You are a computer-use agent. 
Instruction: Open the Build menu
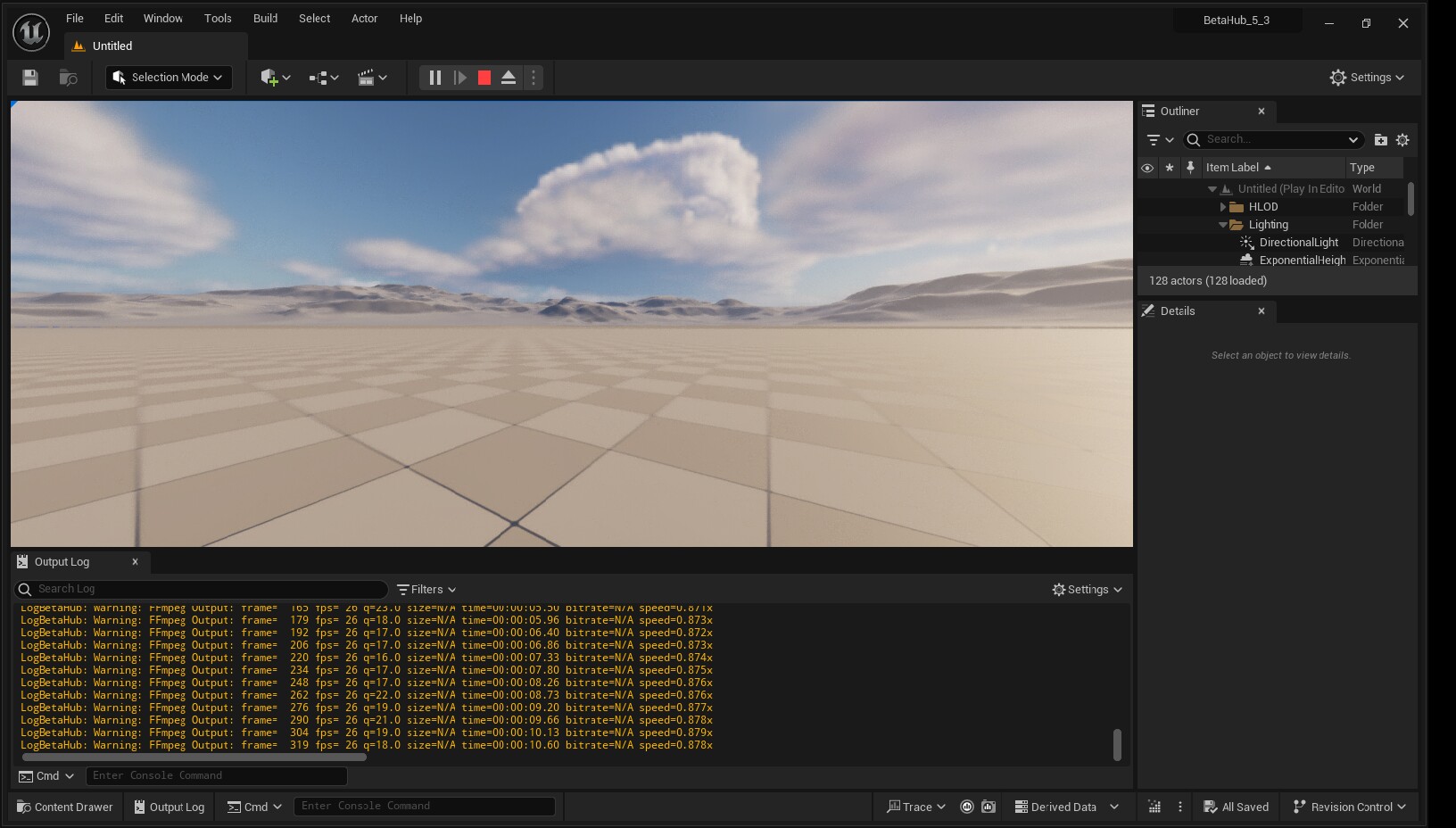[x=265, y=19]
